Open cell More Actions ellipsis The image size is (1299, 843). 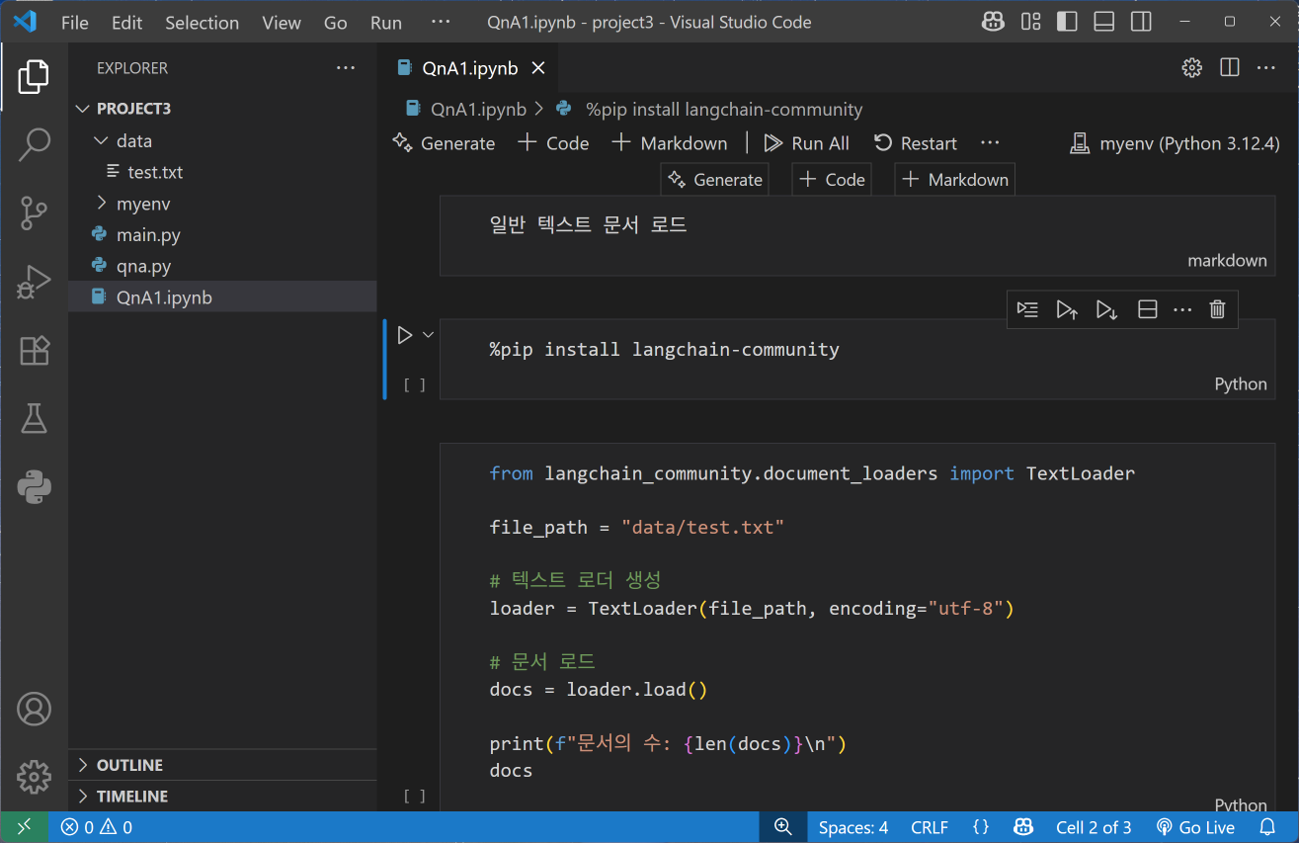(x=1183, y=309)
